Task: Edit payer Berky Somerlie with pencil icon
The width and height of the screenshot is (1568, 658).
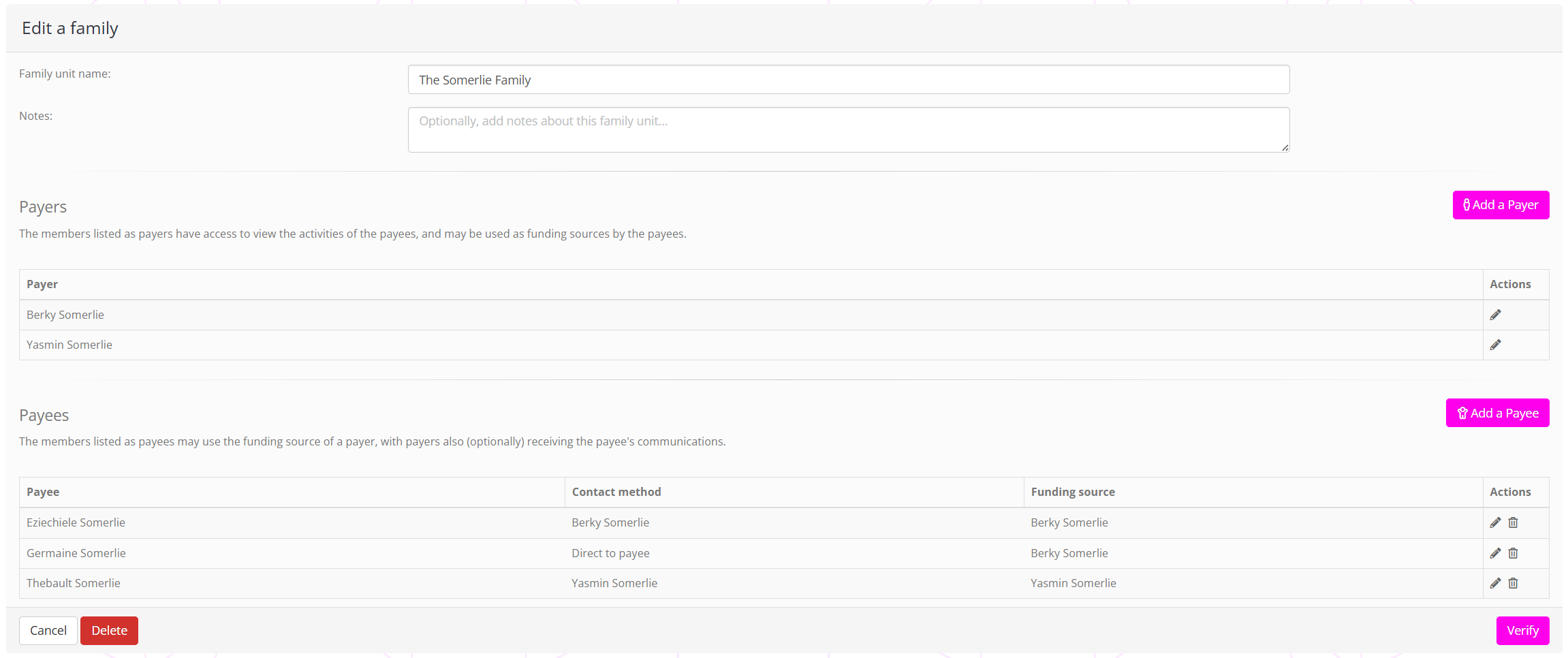Action: [x=1495, y=315]
